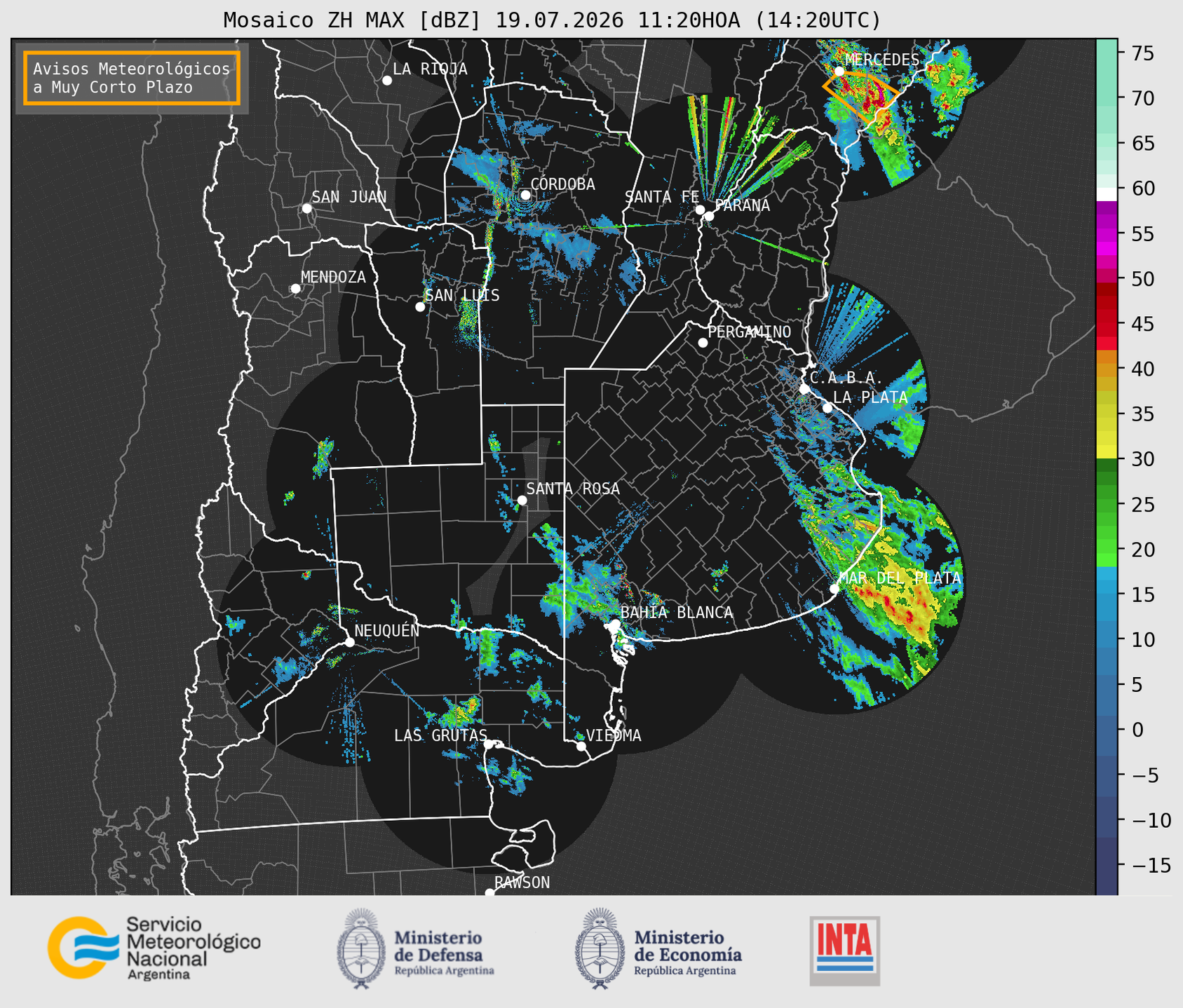Click the Ministerio de Economía emblem
Screen dimensions: 1183x1008
tap(600, 948)
